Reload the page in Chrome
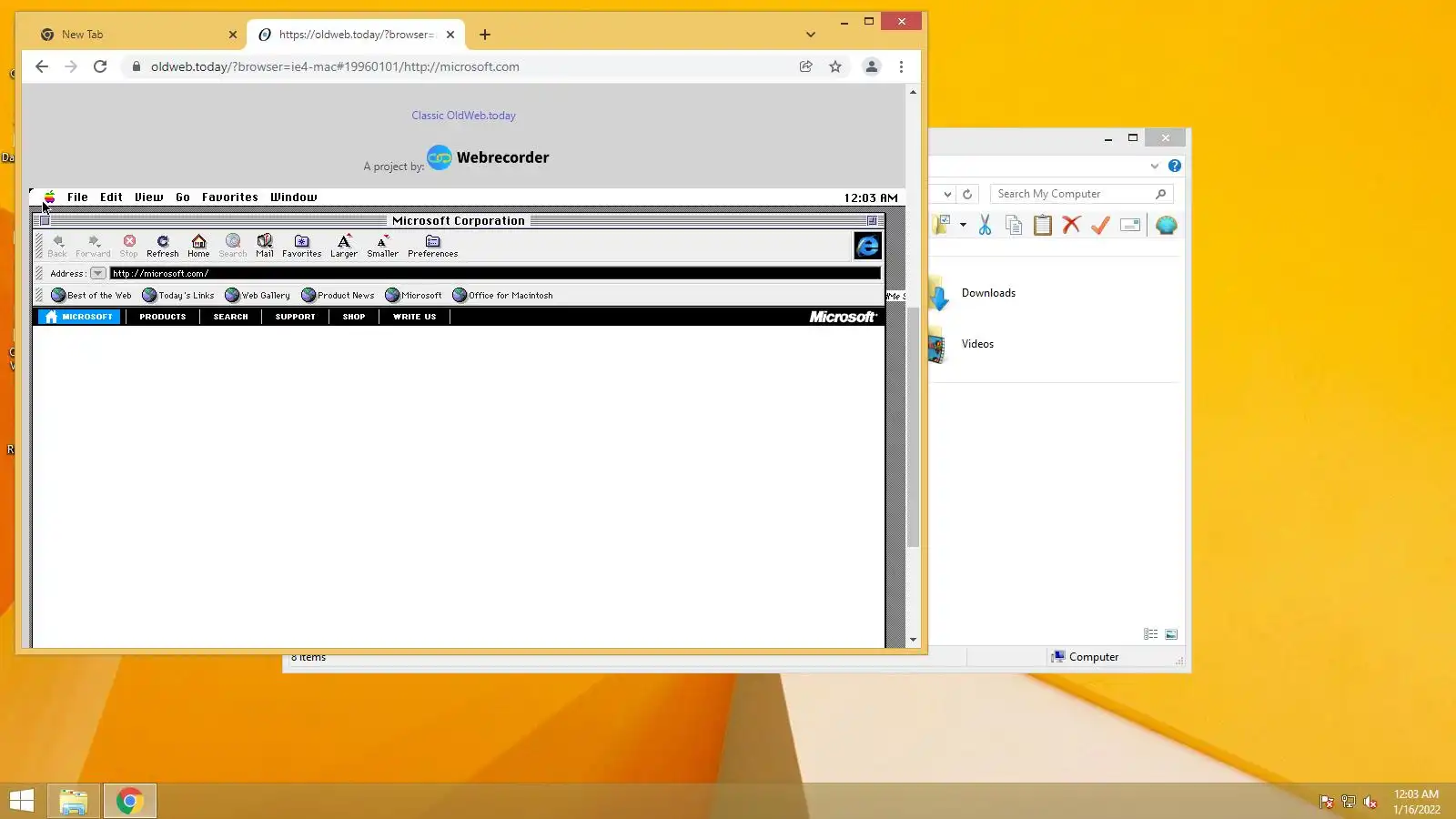 point(100,66)
